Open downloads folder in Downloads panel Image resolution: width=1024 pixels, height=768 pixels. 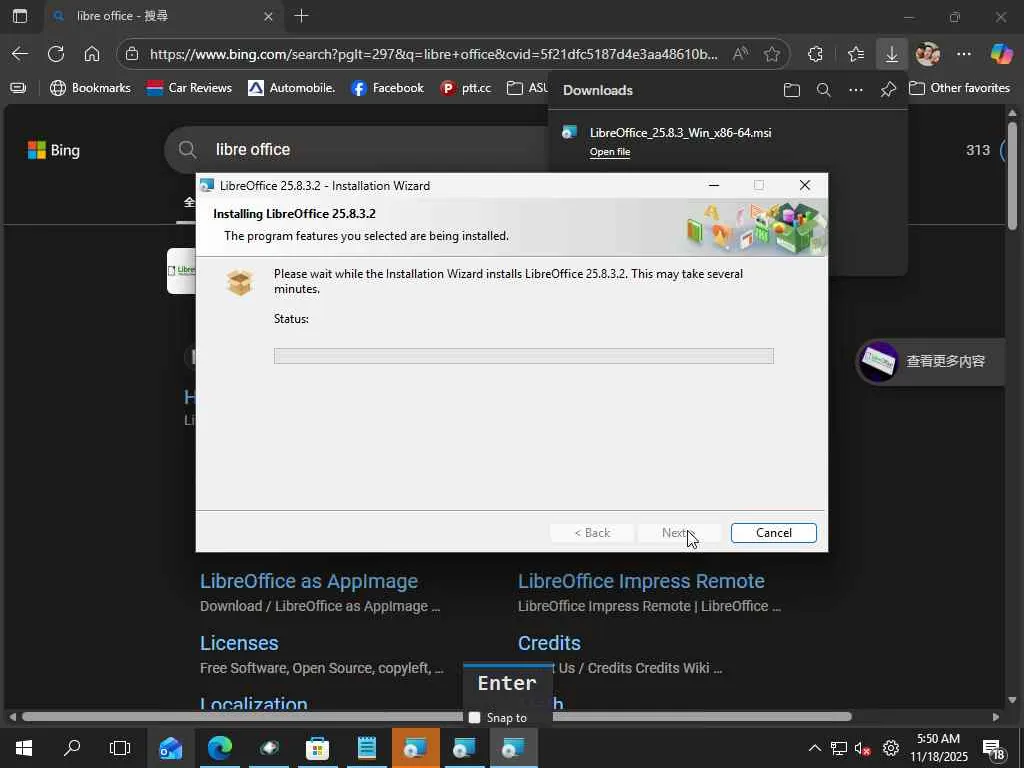[x=792, y=90]
